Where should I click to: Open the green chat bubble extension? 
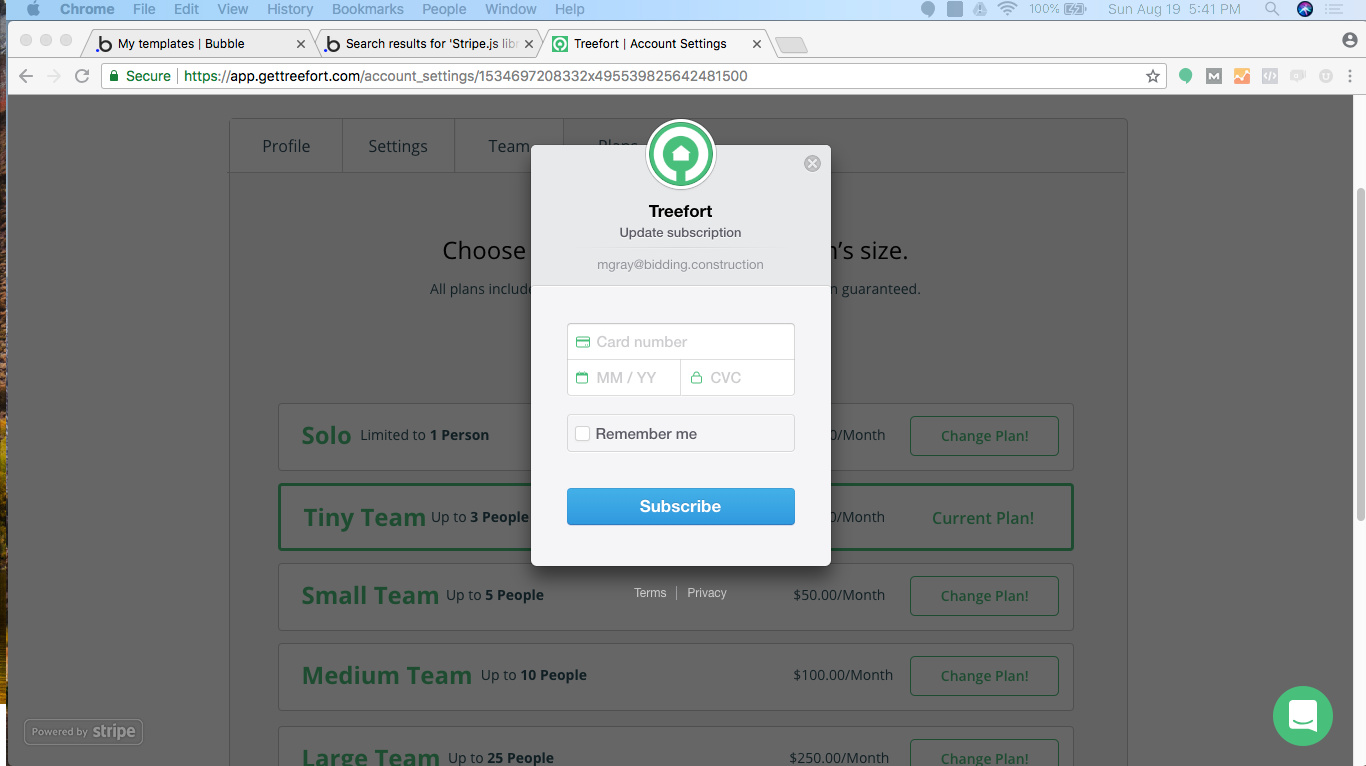click(1186, 76)
